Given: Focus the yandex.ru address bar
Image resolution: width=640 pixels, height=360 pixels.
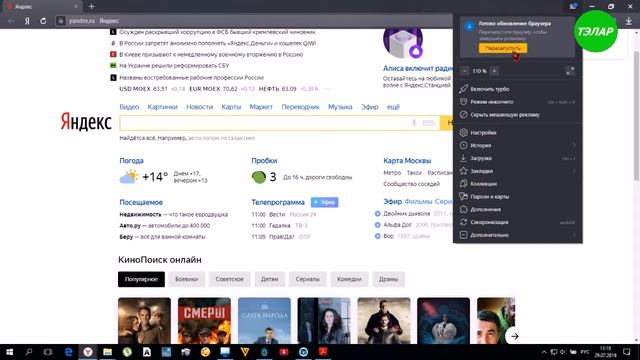Looking at the screenshot, I should tap(253, 21).
